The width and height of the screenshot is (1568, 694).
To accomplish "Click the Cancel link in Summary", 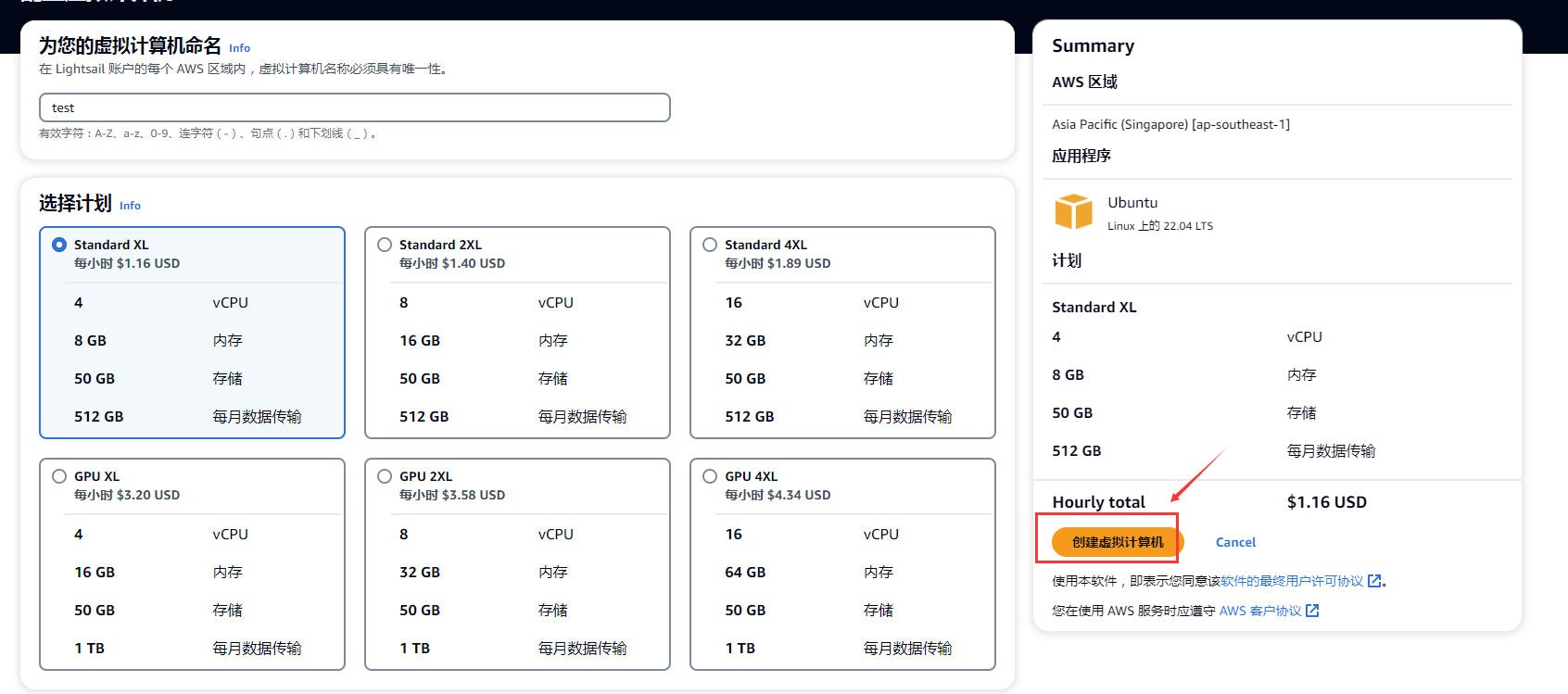I will click(x=1235, y=542).
